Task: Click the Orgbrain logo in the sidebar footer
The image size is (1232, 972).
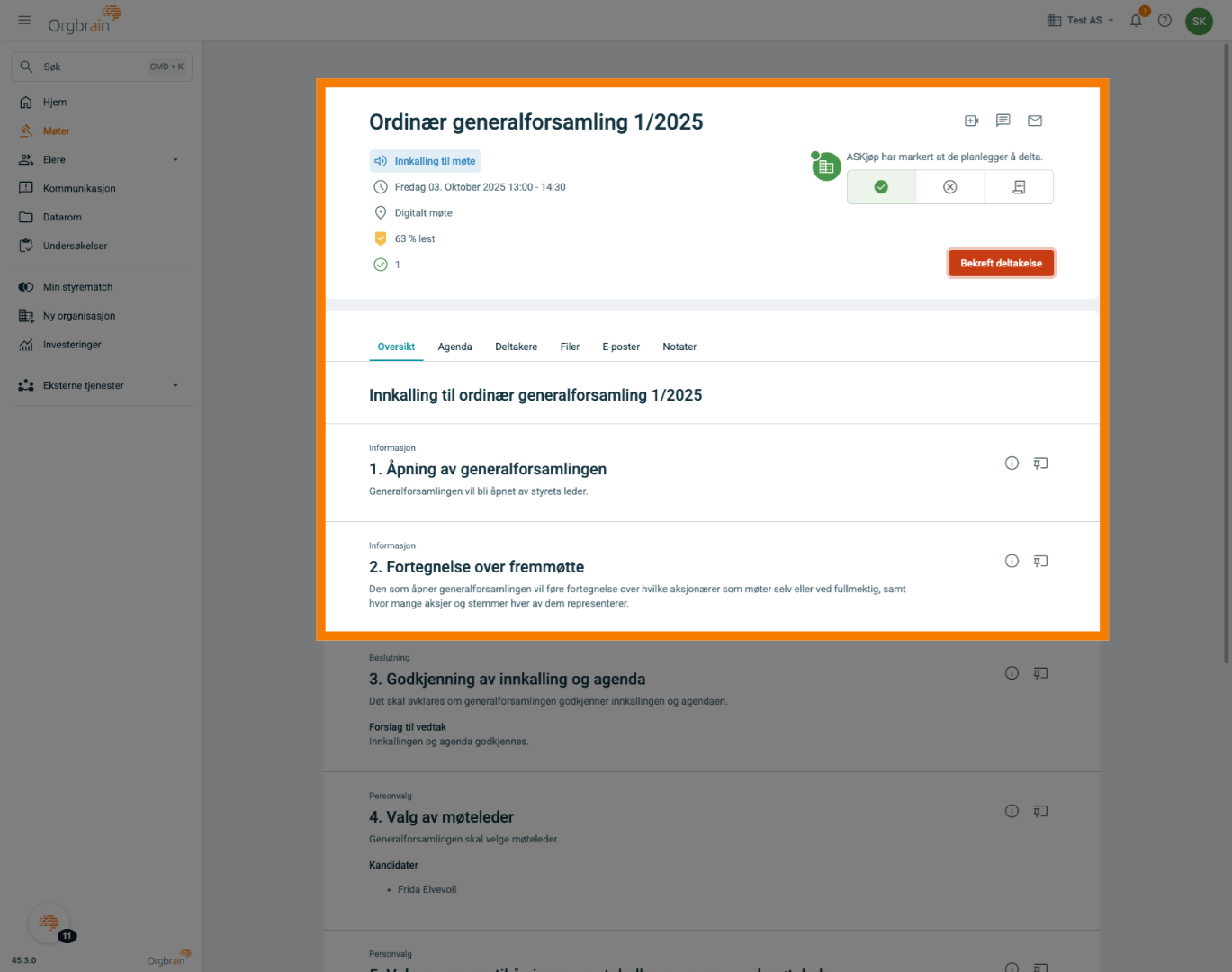Action: tap(170, 958)
